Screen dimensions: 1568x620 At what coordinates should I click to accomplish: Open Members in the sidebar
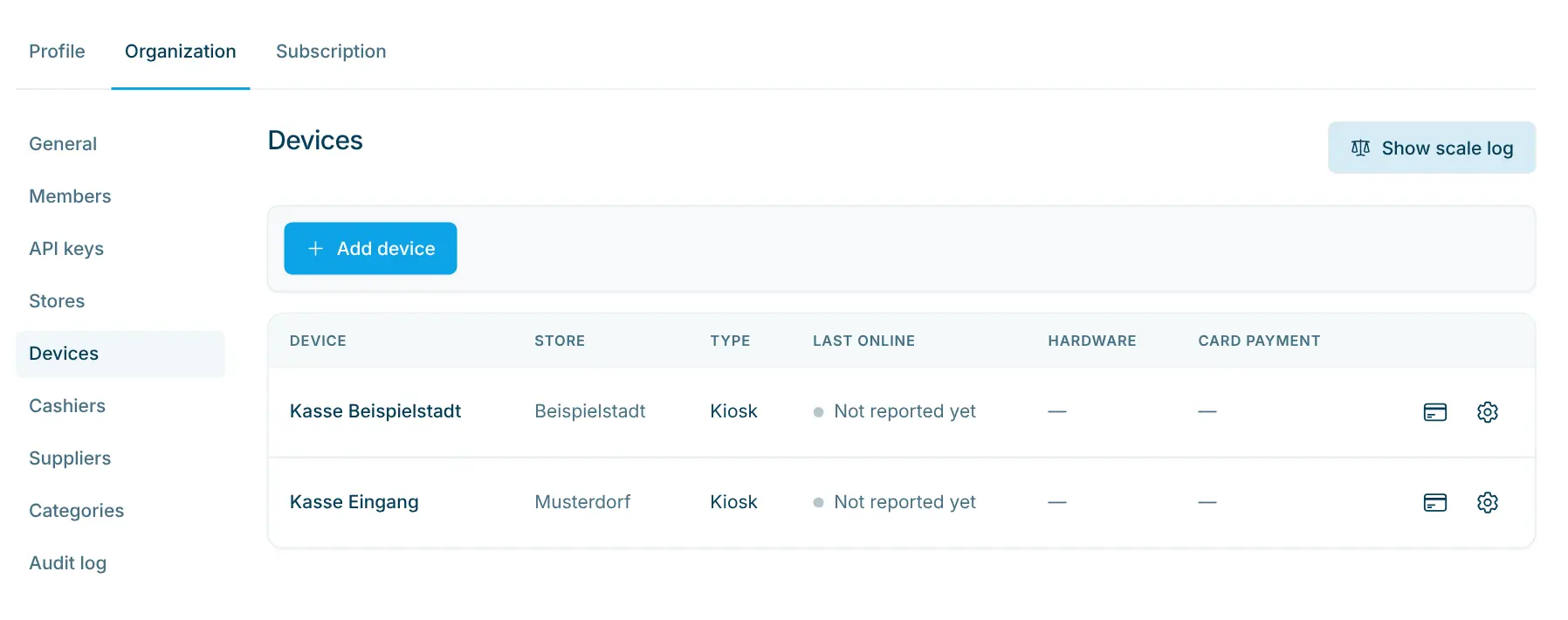[70, 196]
